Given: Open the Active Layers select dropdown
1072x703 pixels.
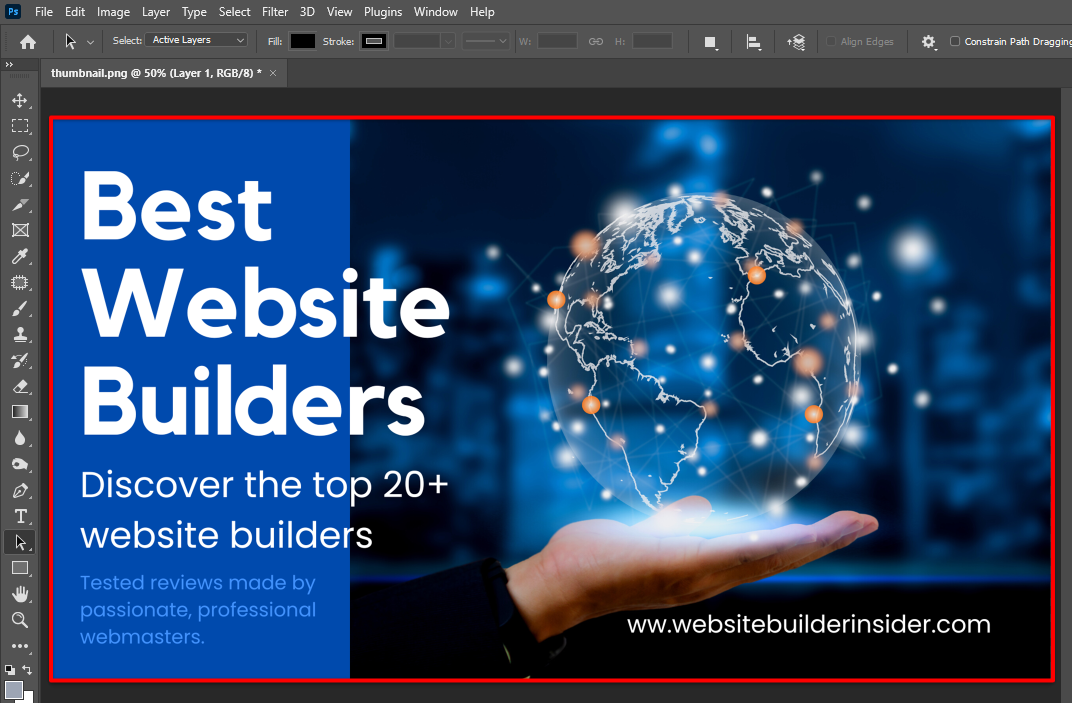Looking at the screenshot, I should pyautogui.click(x=196, y=40).
